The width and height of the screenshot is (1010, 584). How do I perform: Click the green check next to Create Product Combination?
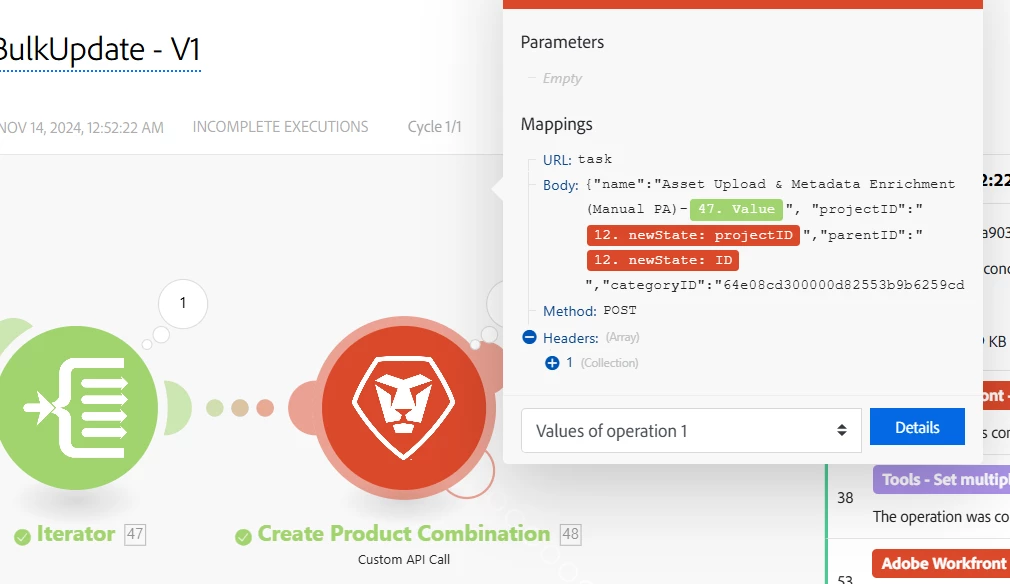tap(243, 537)
